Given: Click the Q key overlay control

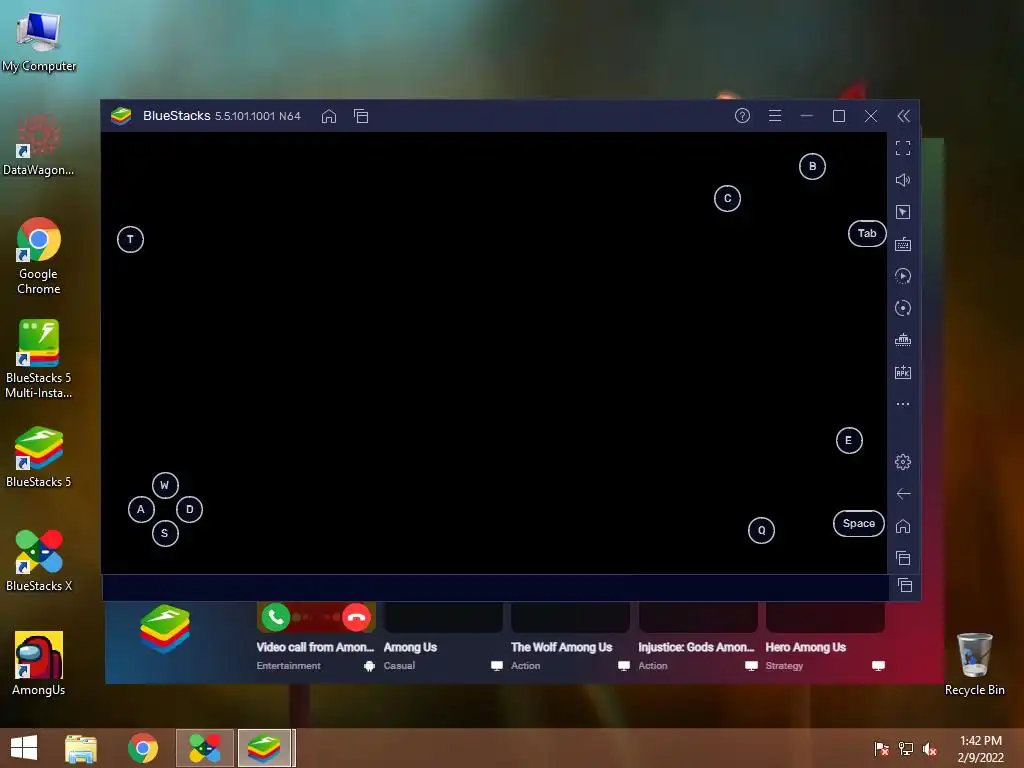Looking at the screenshot, I should pyautogui.click(x=761, y=530).
